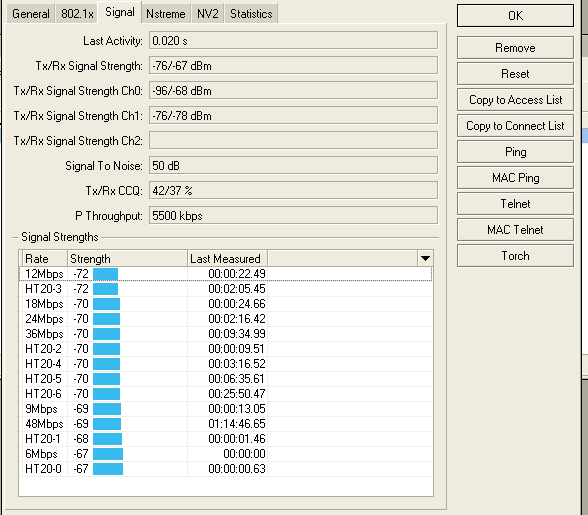Select the HT20-0 rate row
This screenshot has width=588, height=515.
click(x=226, y=469)
